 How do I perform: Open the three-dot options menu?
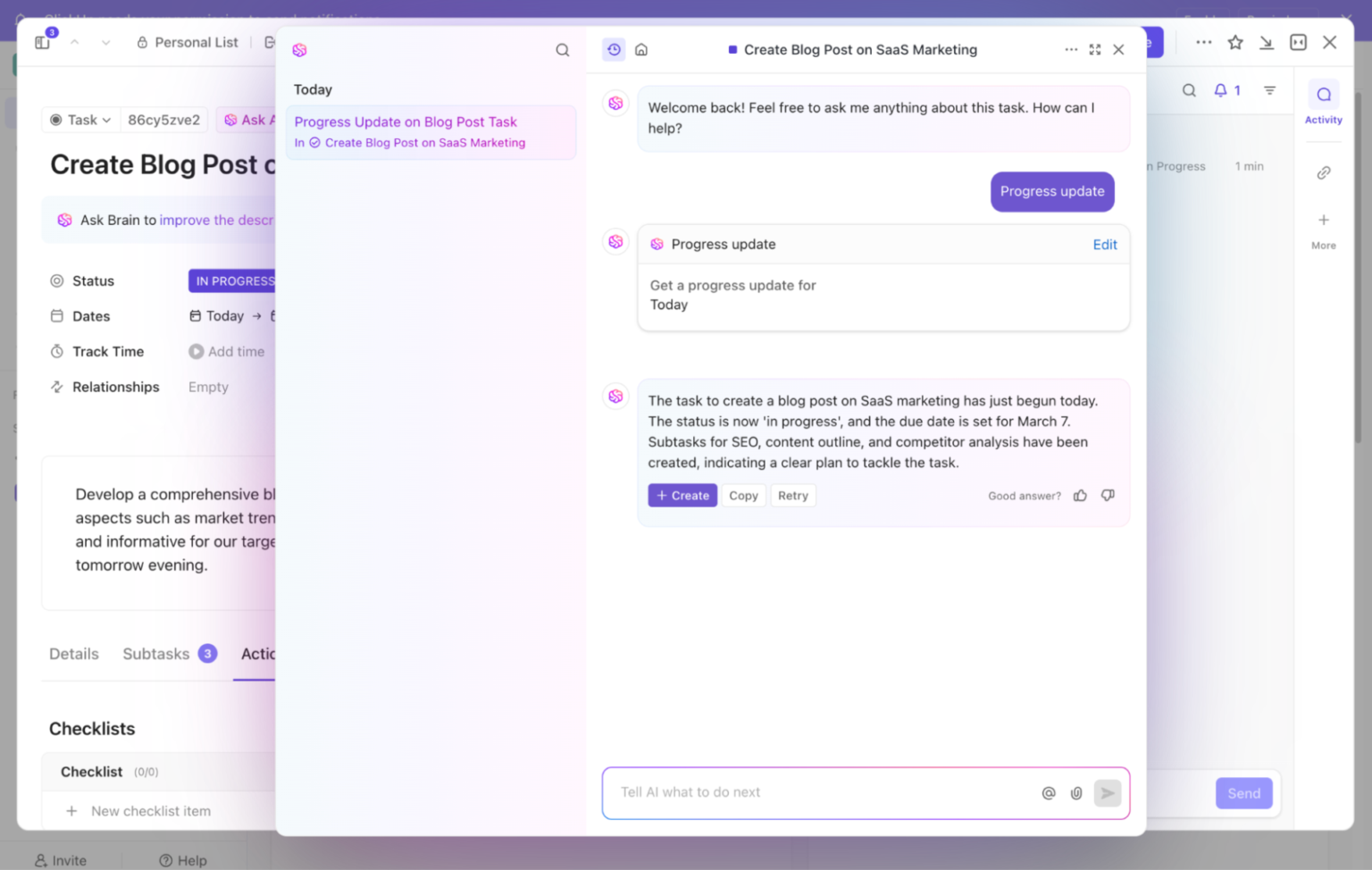point(1071,49)
